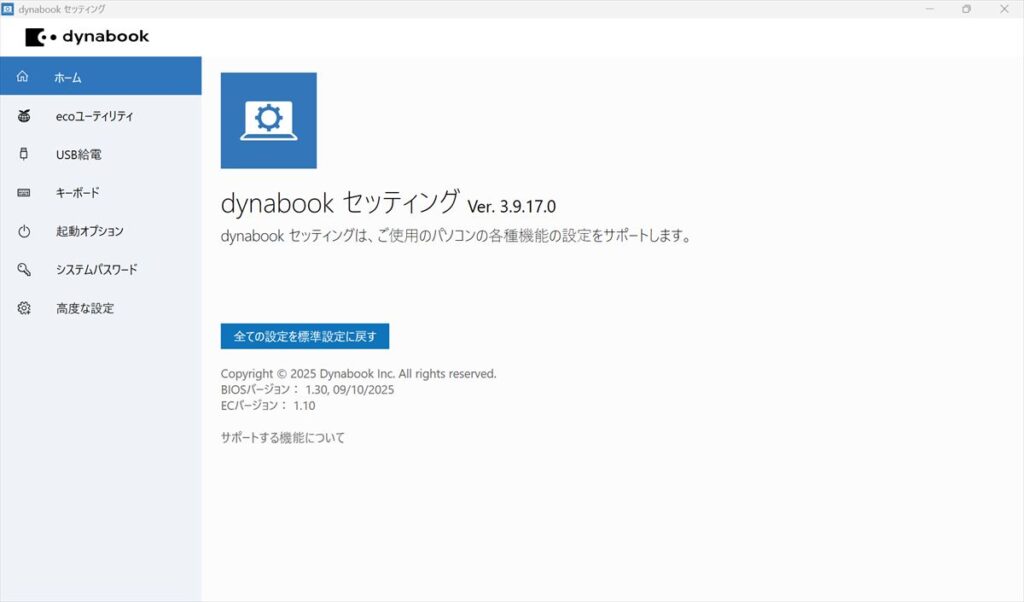Open the 起動オプション section
Image resolution: width=1024 pixels, height=602 pixels.
click(90, 231)
